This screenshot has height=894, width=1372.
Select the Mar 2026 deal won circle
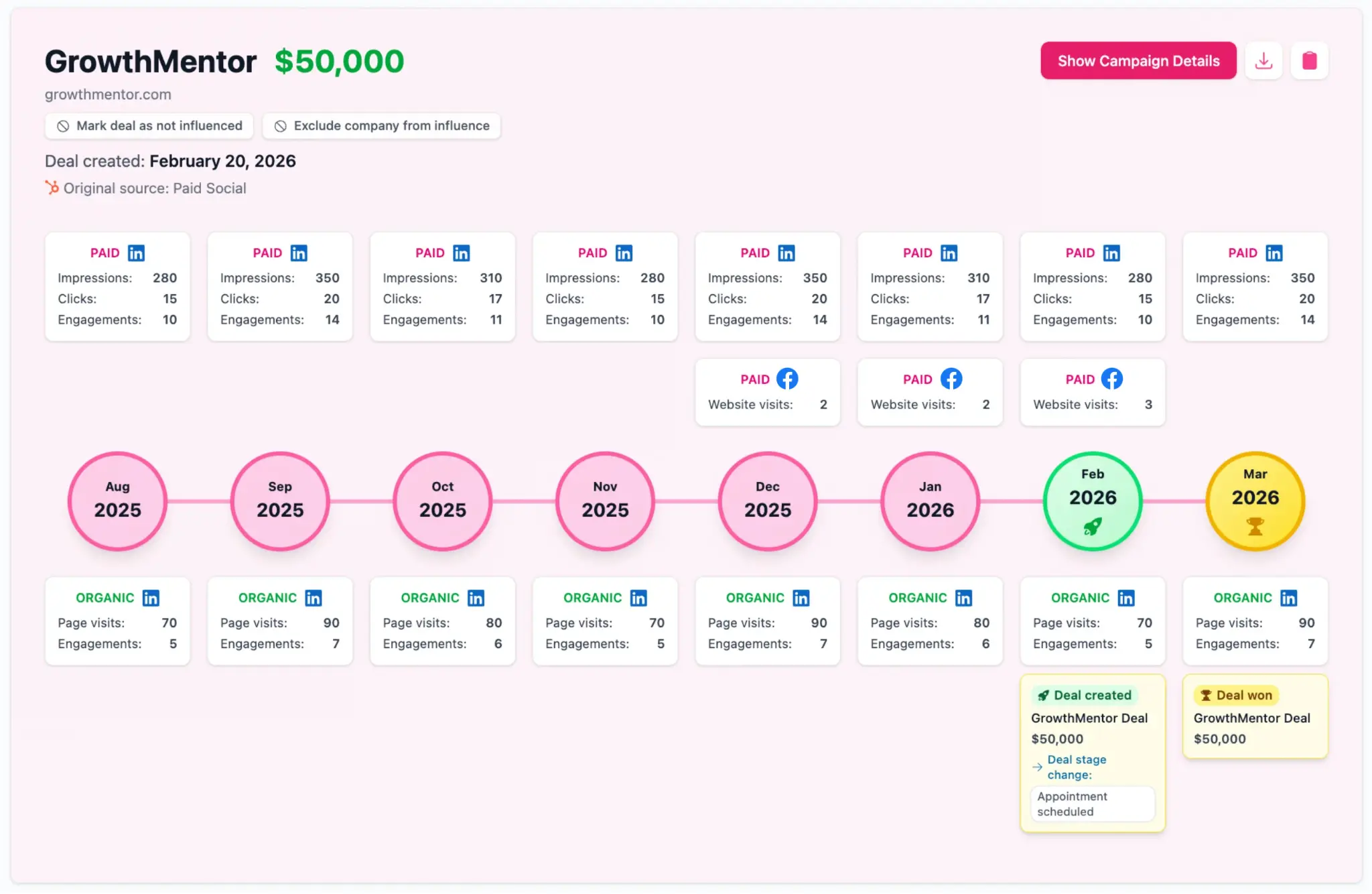tap(1255, 501)
